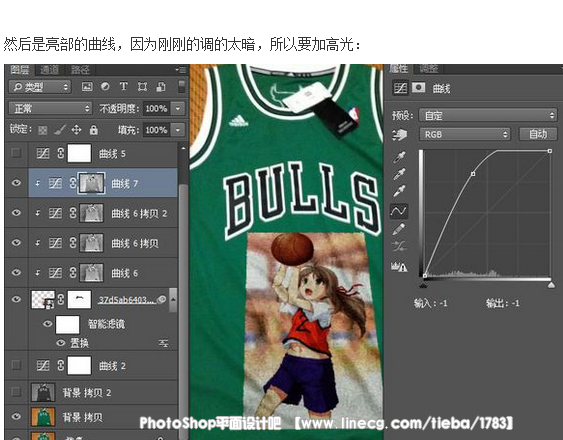The height and width of the screenshot is (440, 563).
Task: Open the 置换 filter blending options icon
Action: (164, 343)
